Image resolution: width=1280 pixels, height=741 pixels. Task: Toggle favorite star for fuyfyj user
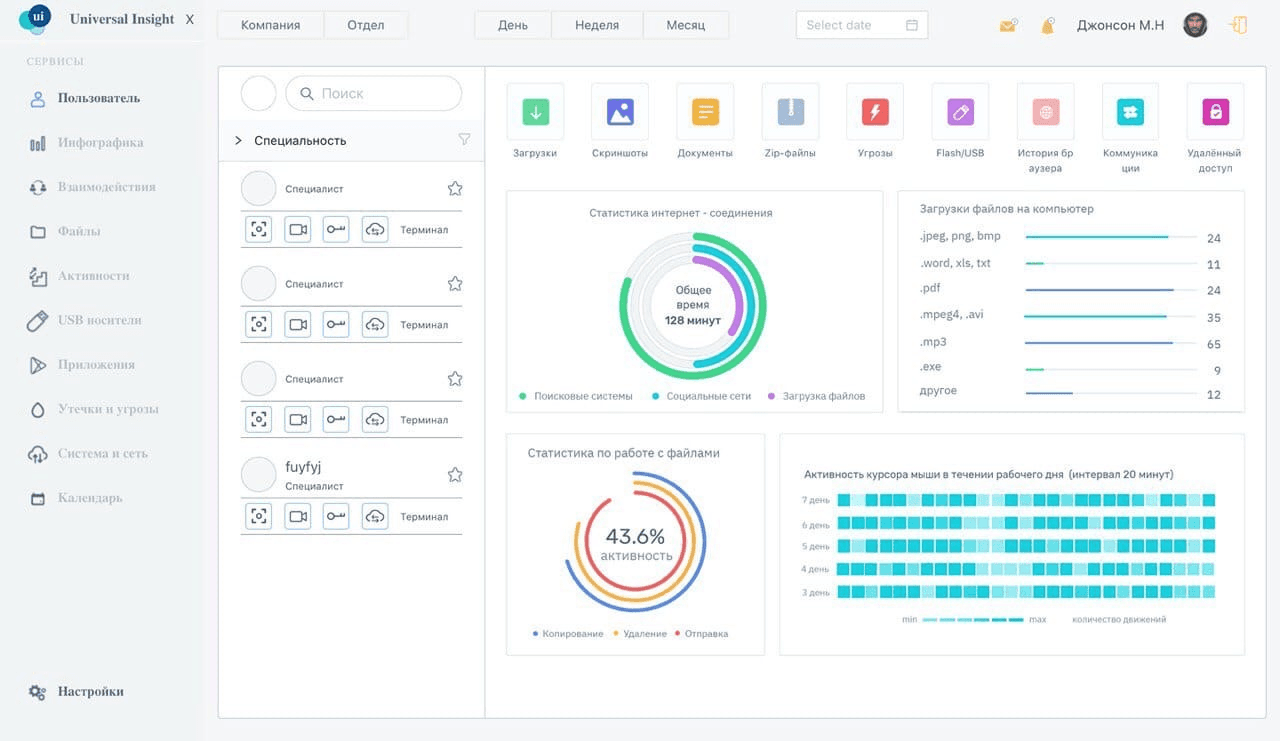coord(455,474)
